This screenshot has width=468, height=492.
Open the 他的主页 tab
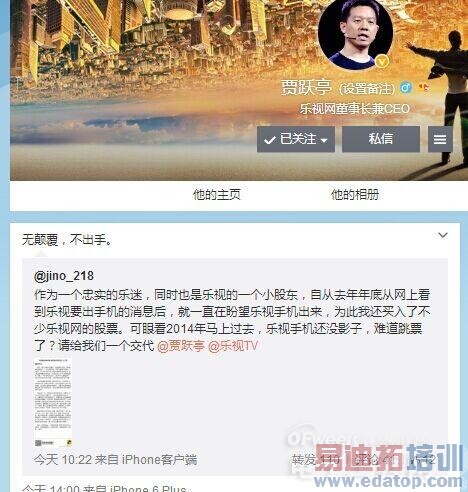[217, 195]
